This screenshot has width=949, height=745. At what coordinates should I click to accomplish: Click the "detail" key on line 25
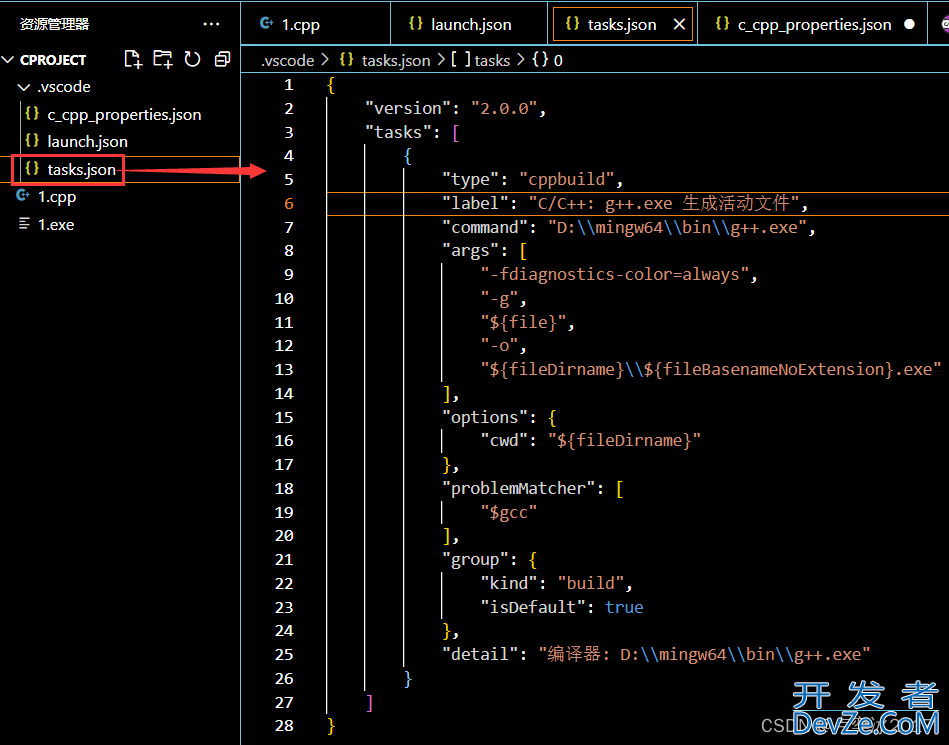480,654
